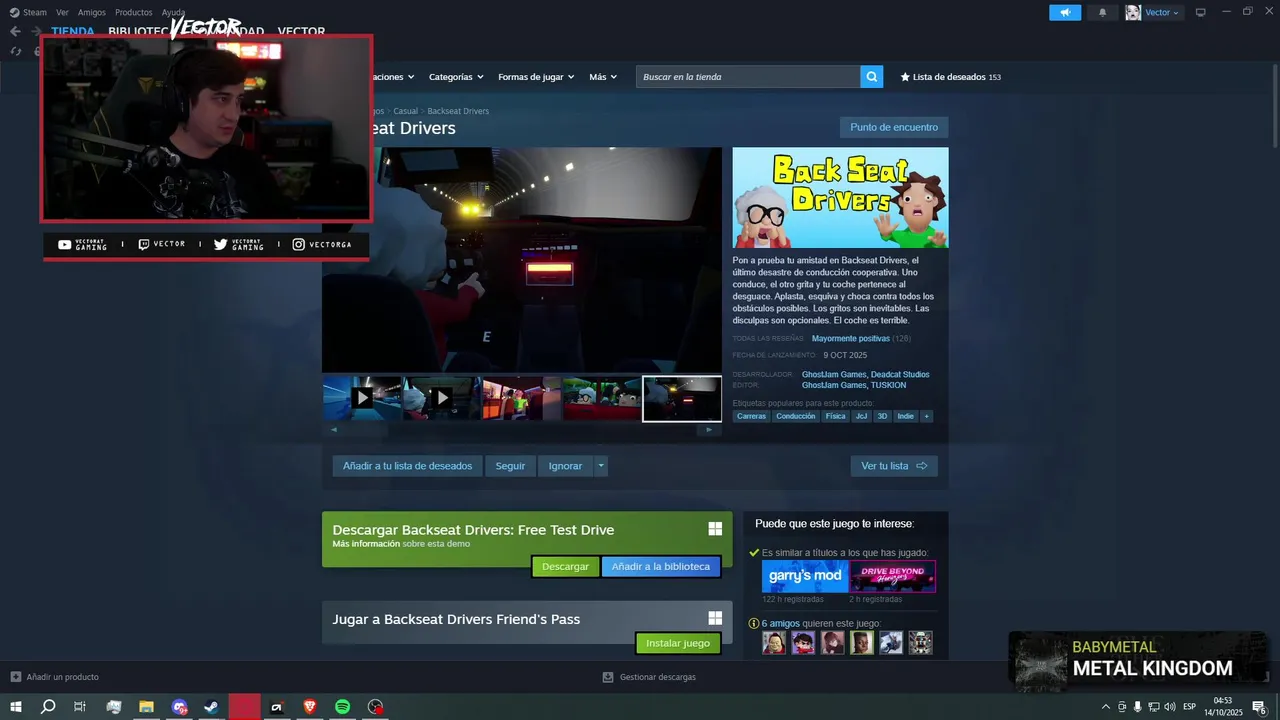The height and width of the screenshot is (720, 1280).
Task: Click the Física tag
Action: pos(835,416)
